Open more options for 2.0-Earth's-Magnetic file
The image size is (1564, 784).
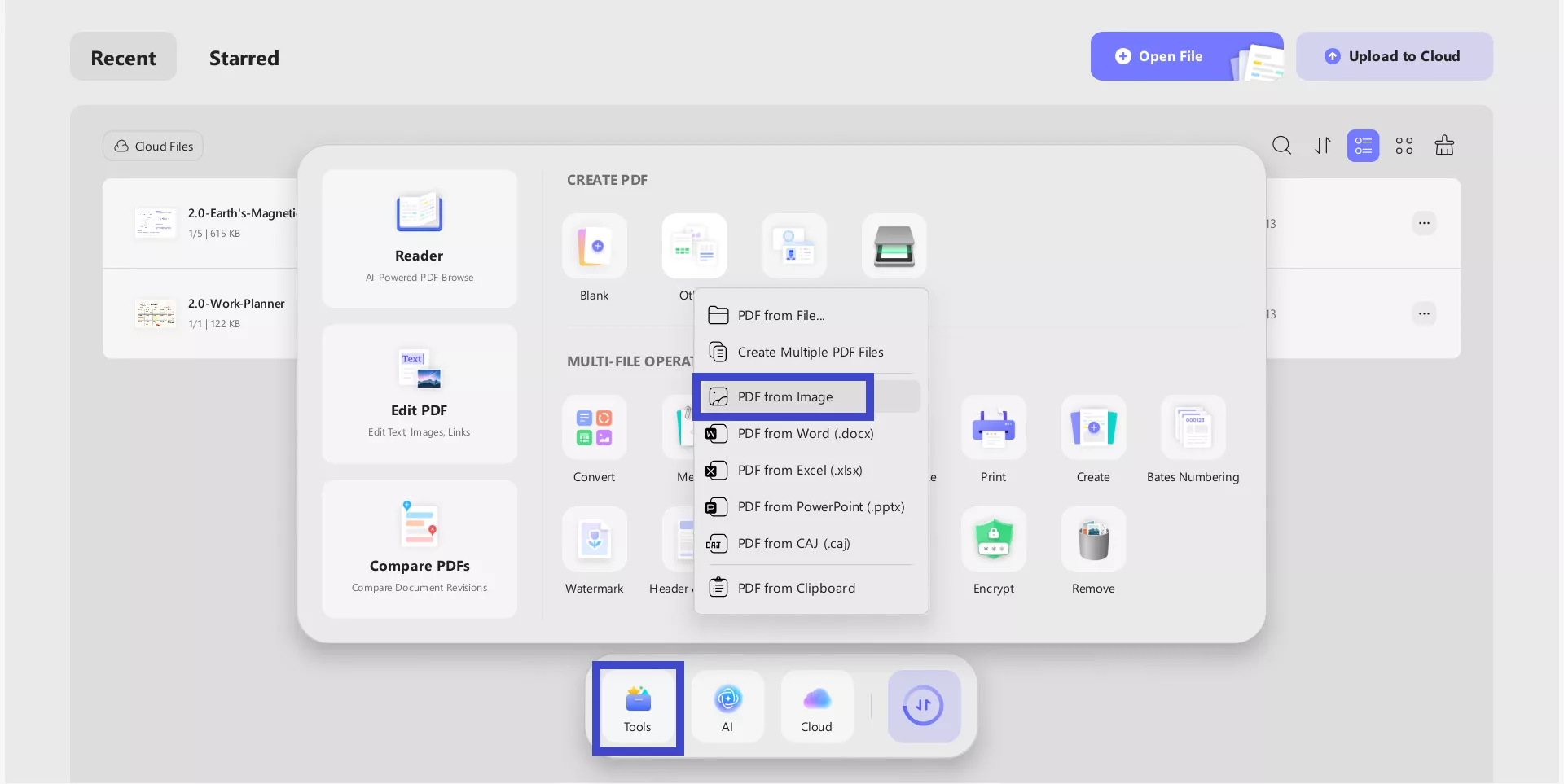click(x=1423, y=223)
